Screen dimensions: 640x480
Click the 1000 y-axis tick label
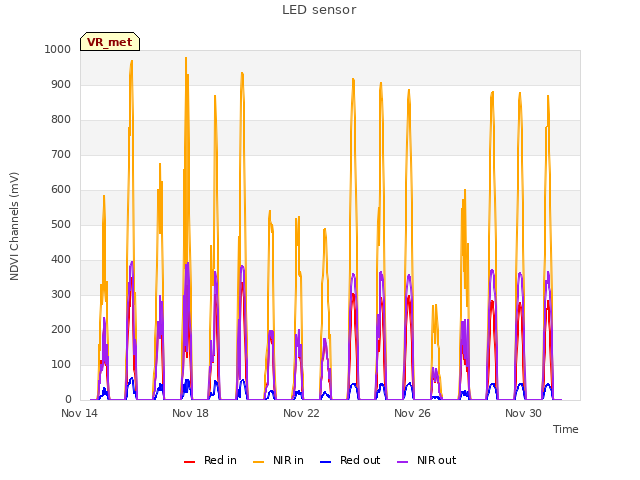(58, 49)
